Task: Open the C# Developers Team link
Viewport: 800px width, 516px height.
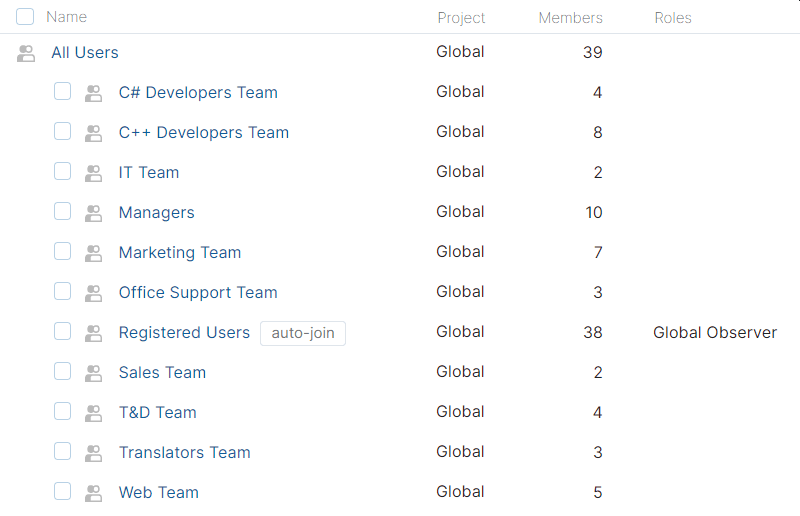Action: click(x=198, y=92)
